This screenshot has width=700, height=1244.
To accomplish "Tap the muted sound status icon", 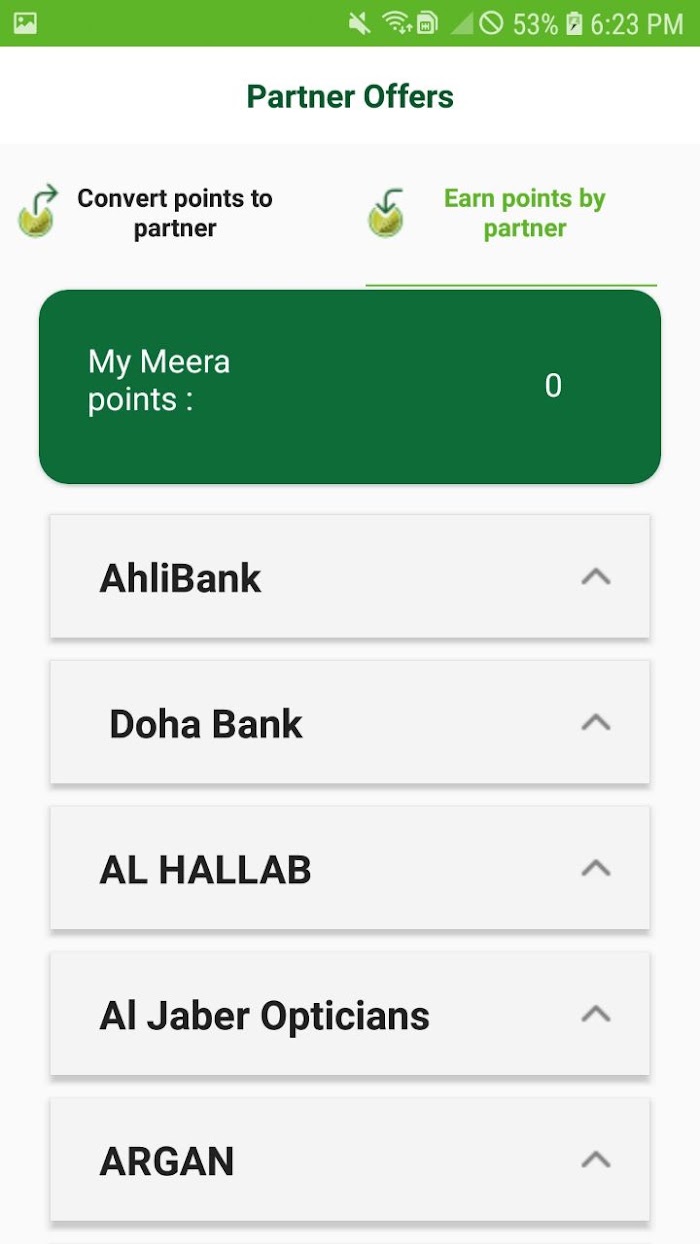I will click(x=359, y=23).
